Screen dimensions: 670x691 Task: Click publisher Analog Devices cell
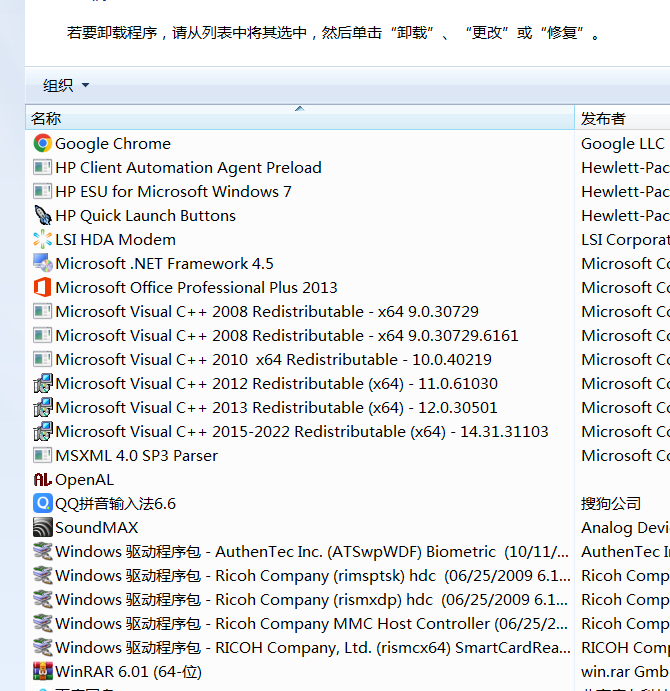pos(625,528)
